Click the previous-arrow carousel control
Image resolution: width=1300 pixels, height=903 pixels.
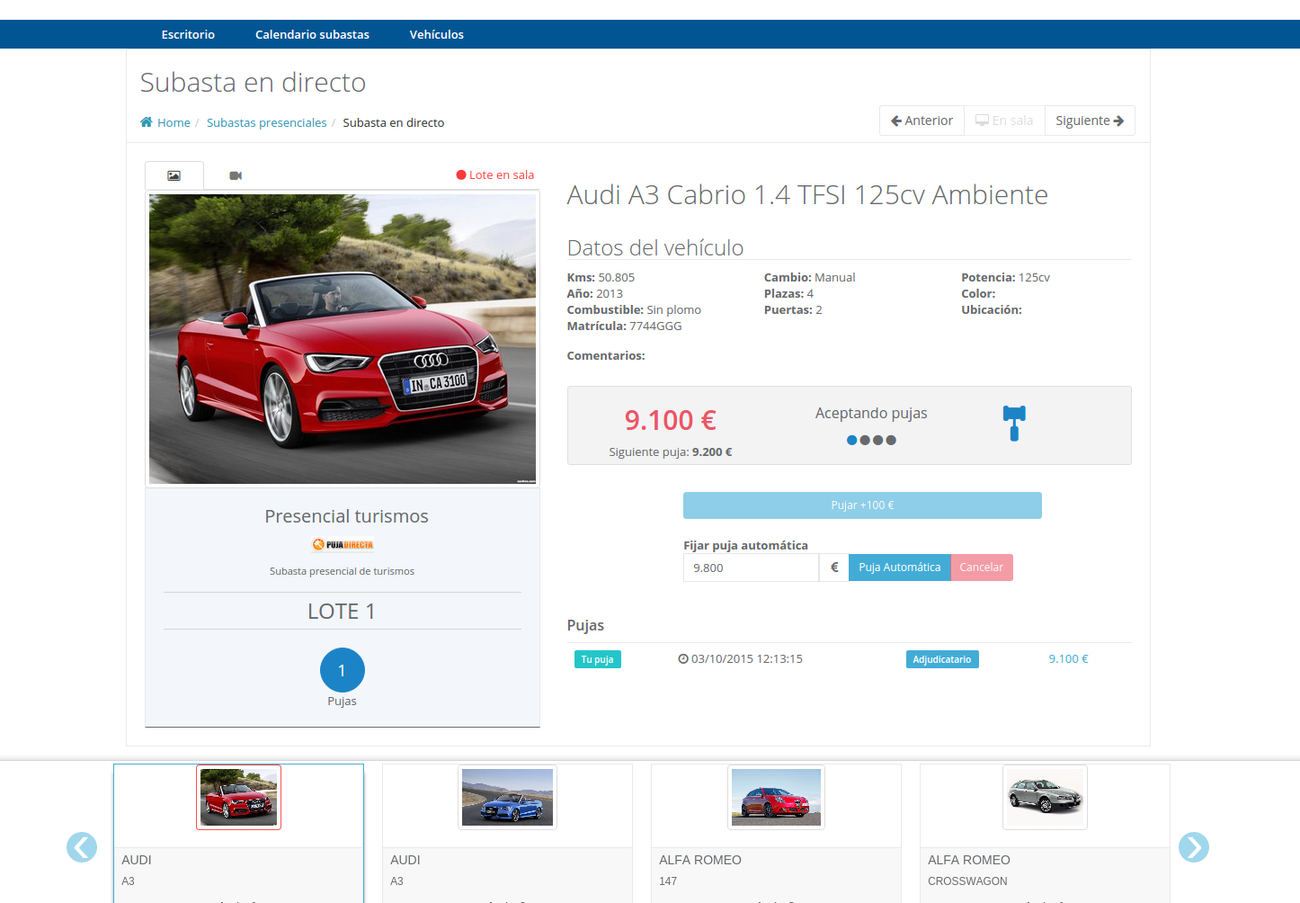pyautogui.click(x=81, y=847)
